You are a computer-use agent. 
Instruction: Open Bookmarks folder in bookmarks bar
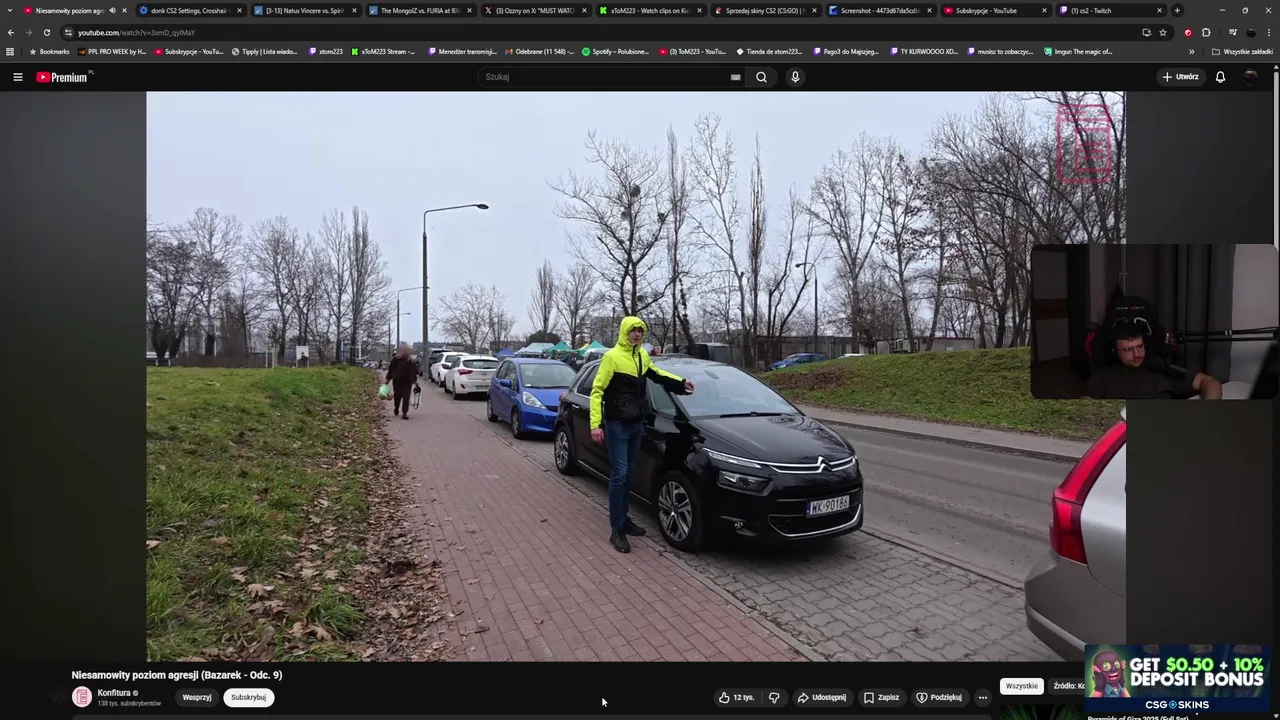(x=49, y=51)
